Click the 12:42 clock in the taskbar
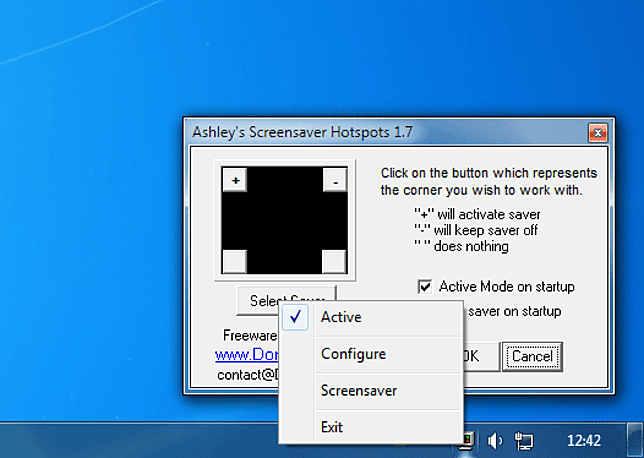Viewport: 644px width, 458px height. click(585, 440)
